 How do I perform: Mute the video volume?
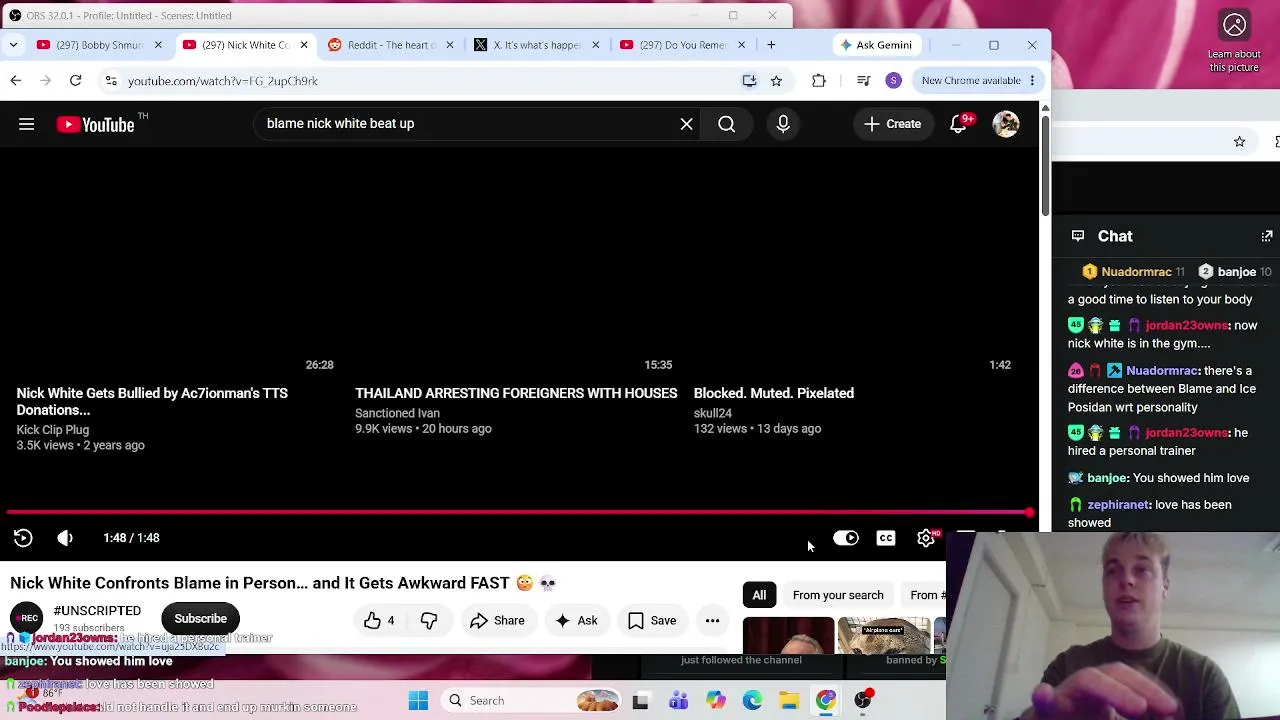coord(65,538)
